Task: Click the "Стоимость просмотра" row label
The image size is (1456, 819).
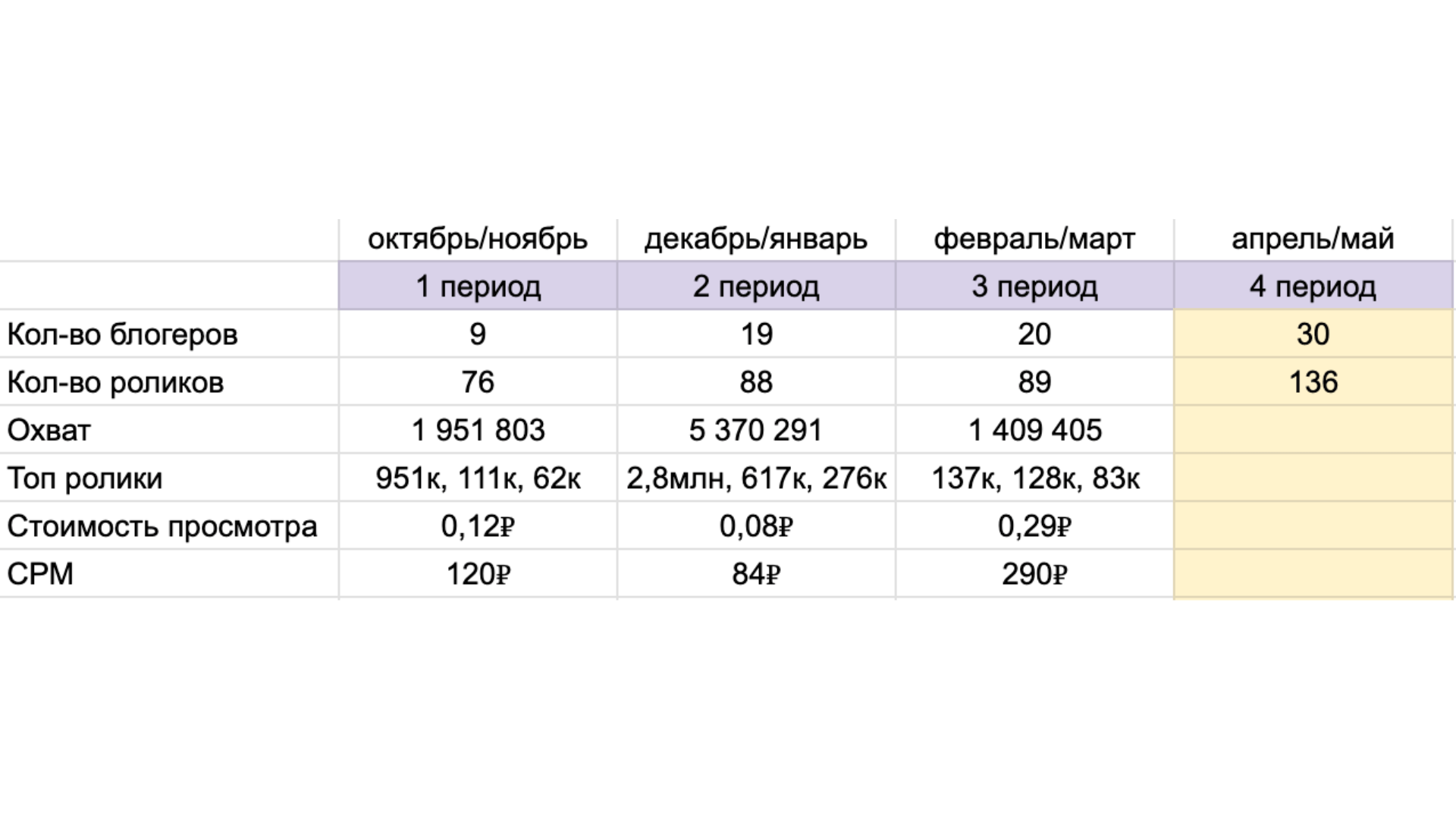Action: pos(162,526)
